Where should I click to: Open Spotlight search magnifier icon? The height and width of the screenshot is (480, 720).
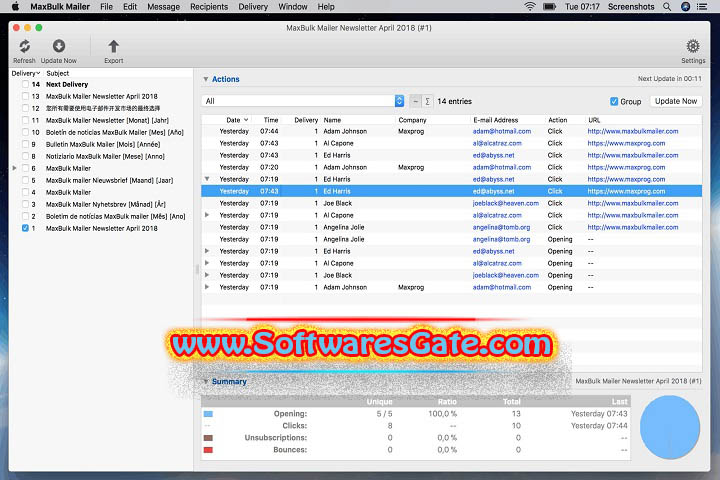click(x=667, y=6)
